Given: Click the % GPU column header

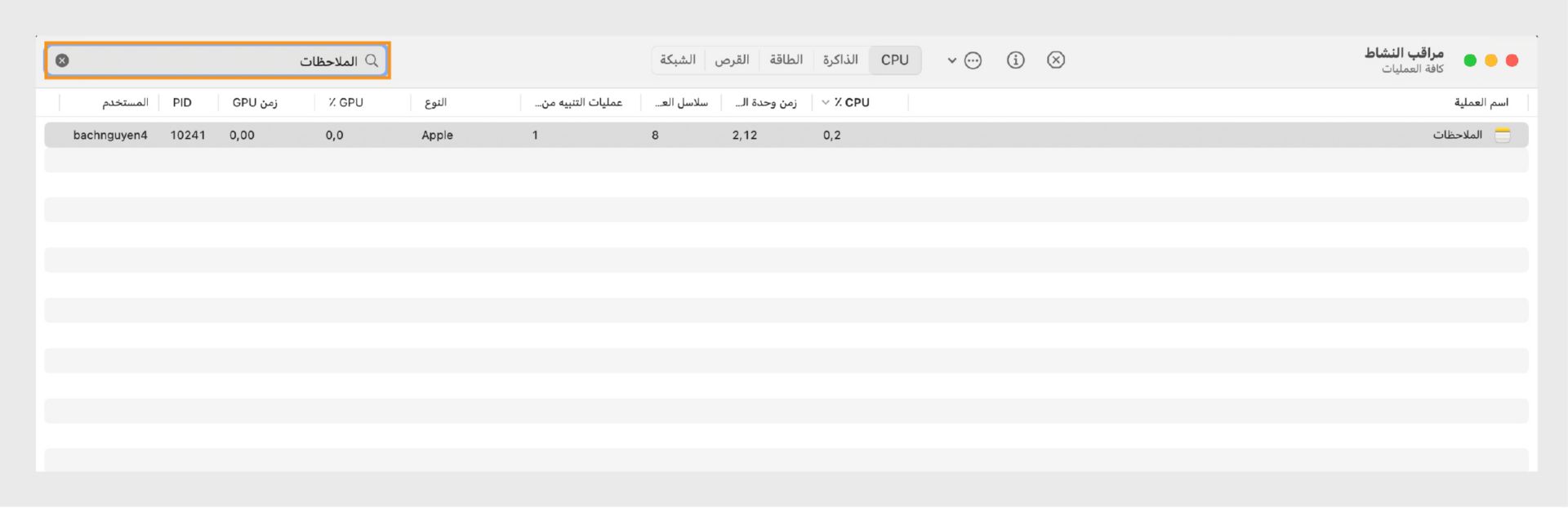Looking at the screenshot, I should coord(346,103).
